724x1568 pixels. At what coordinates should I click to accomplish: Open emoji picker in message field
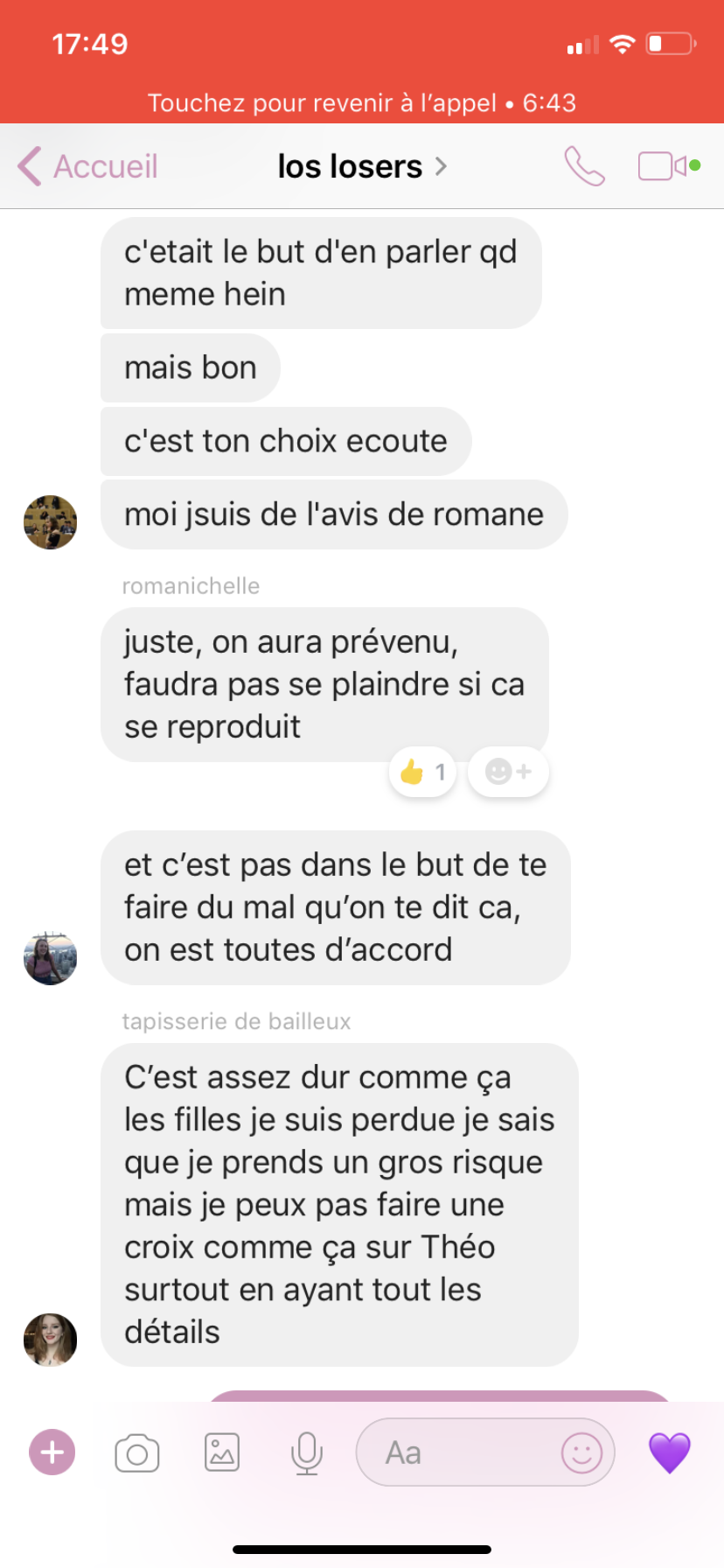(x=582, y=1452)
